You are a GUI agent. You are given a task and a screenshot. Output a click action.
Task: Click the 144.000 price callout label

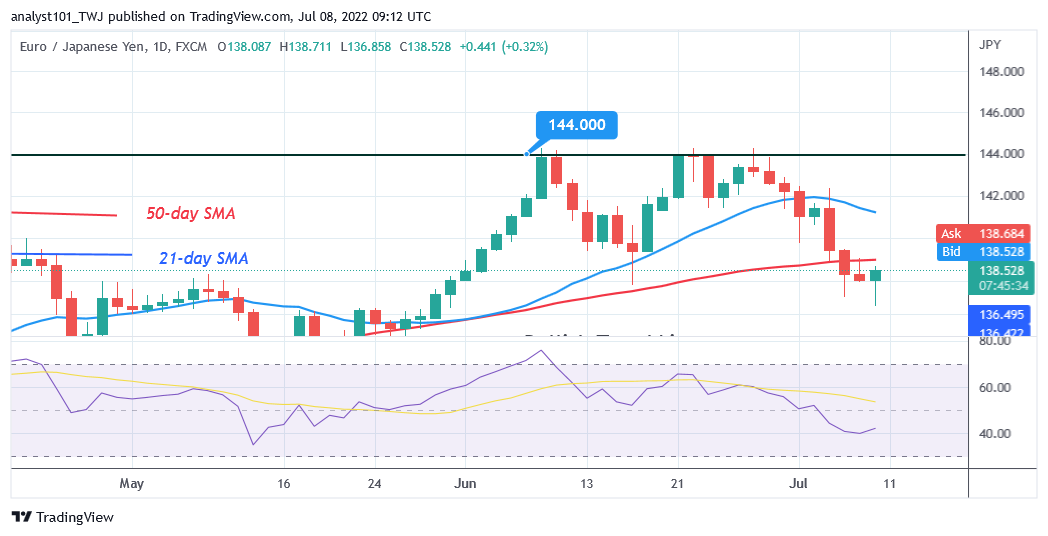pyautogui.click(x=577, y=125)
